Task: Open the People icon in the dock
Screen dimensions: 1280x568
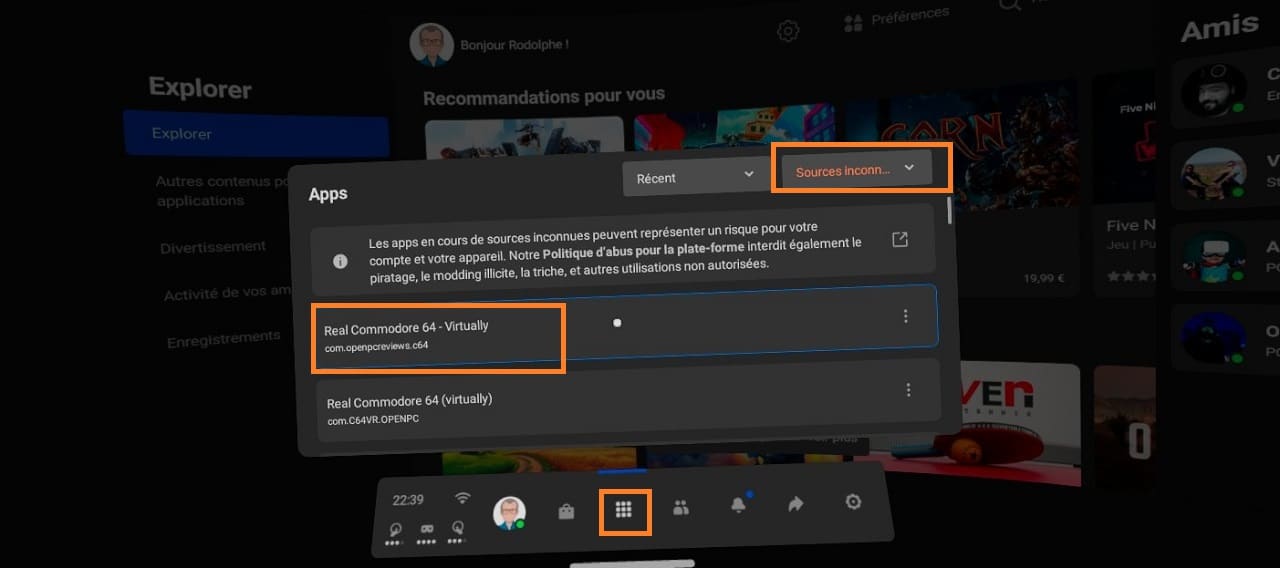Action: tap(681, 508)
